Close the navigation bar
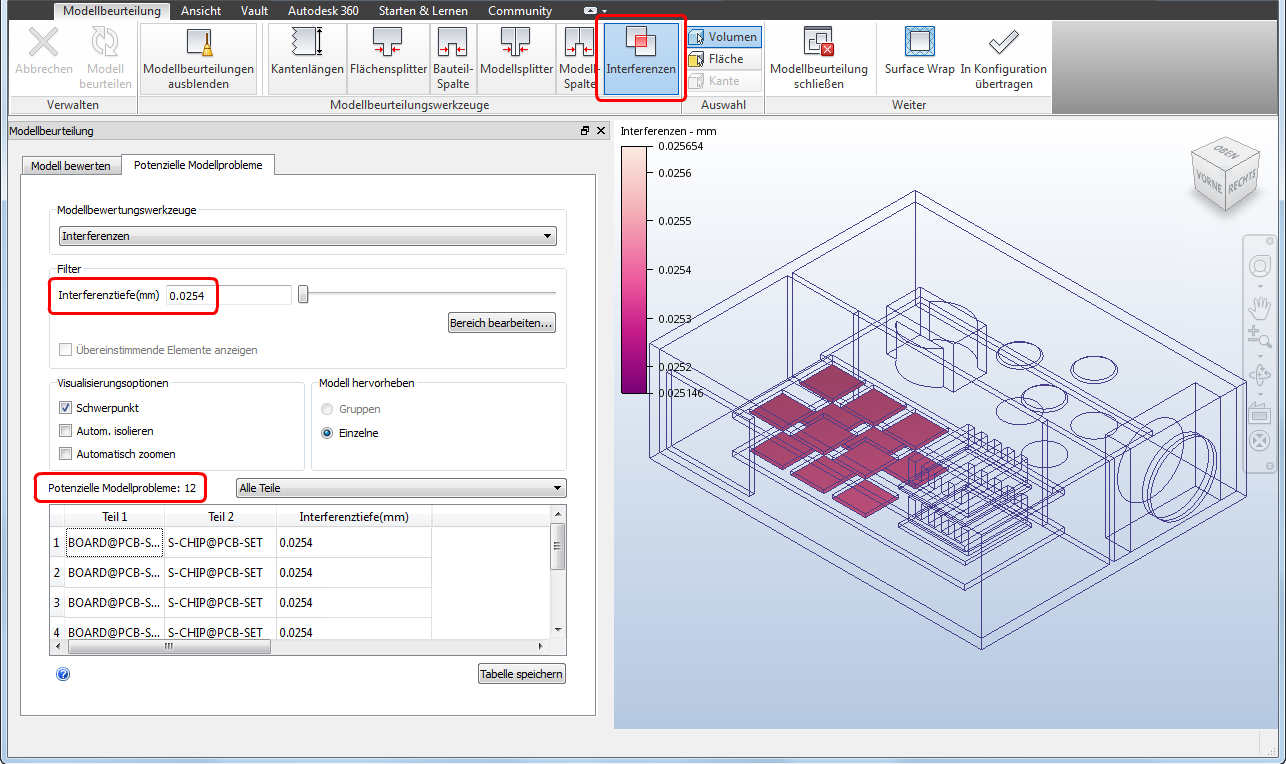The image size is (1286, 764). pos(1270,241)
